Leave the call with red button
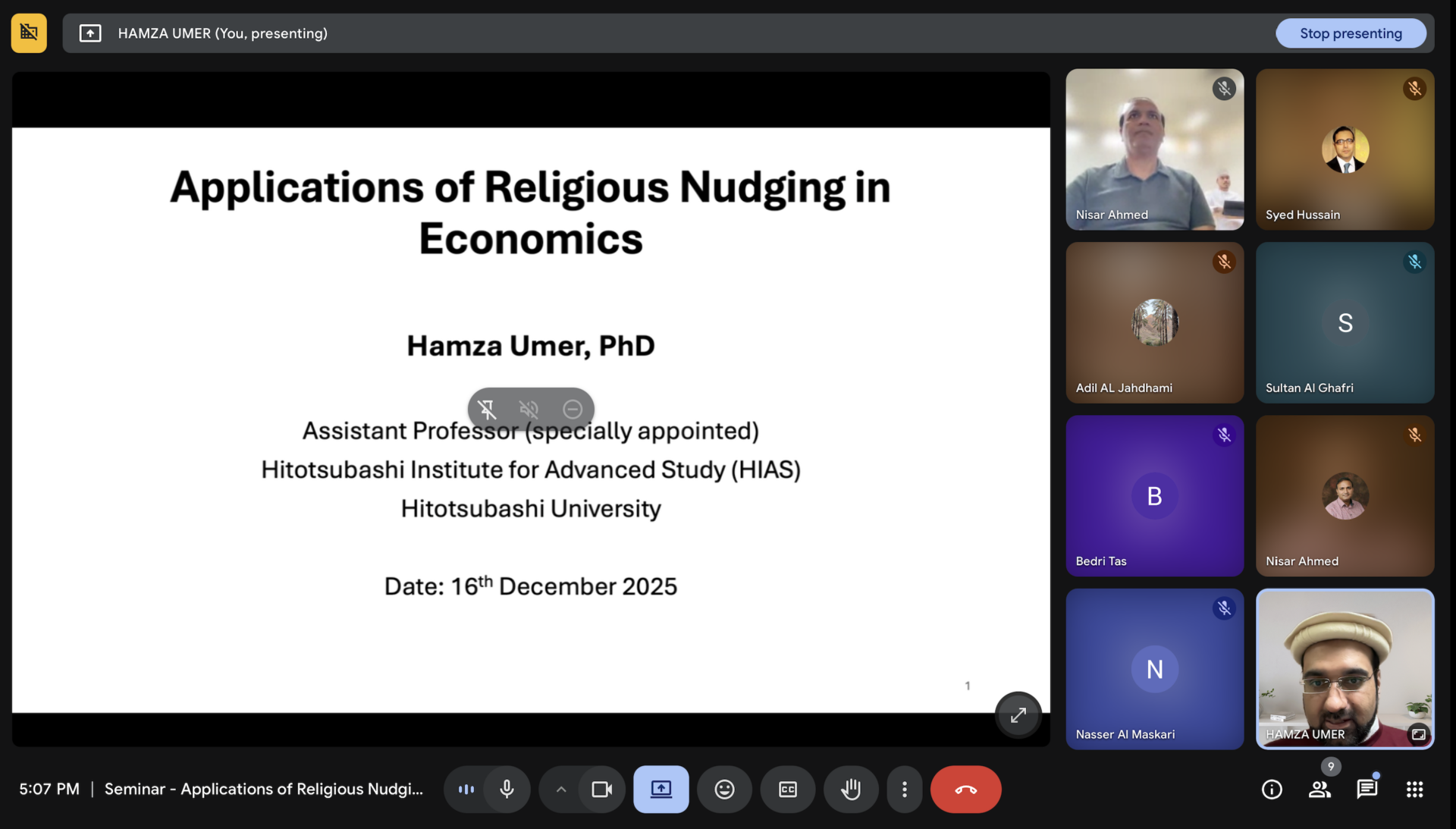The image size is (1456, 829). [965, 789]
